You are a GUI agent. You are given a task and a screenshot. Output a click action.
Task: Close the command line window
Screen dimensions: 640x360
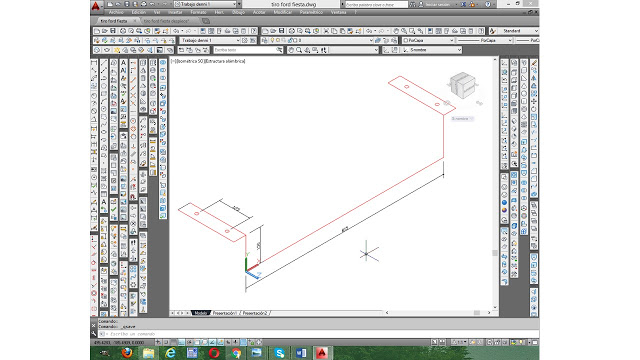93,325
